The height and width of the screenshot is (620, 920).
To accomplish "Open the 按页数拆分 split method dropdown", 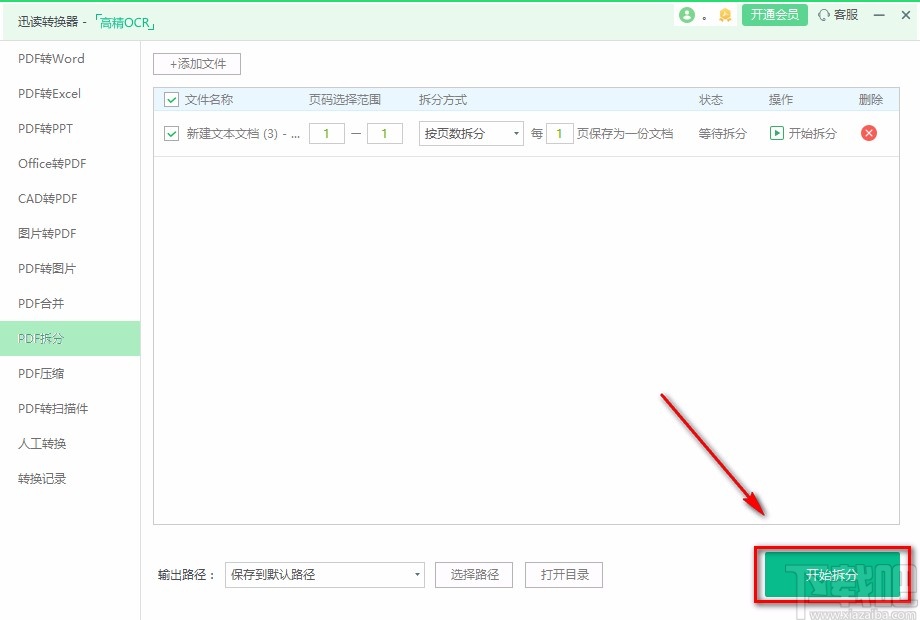I will tap(470, 133).
